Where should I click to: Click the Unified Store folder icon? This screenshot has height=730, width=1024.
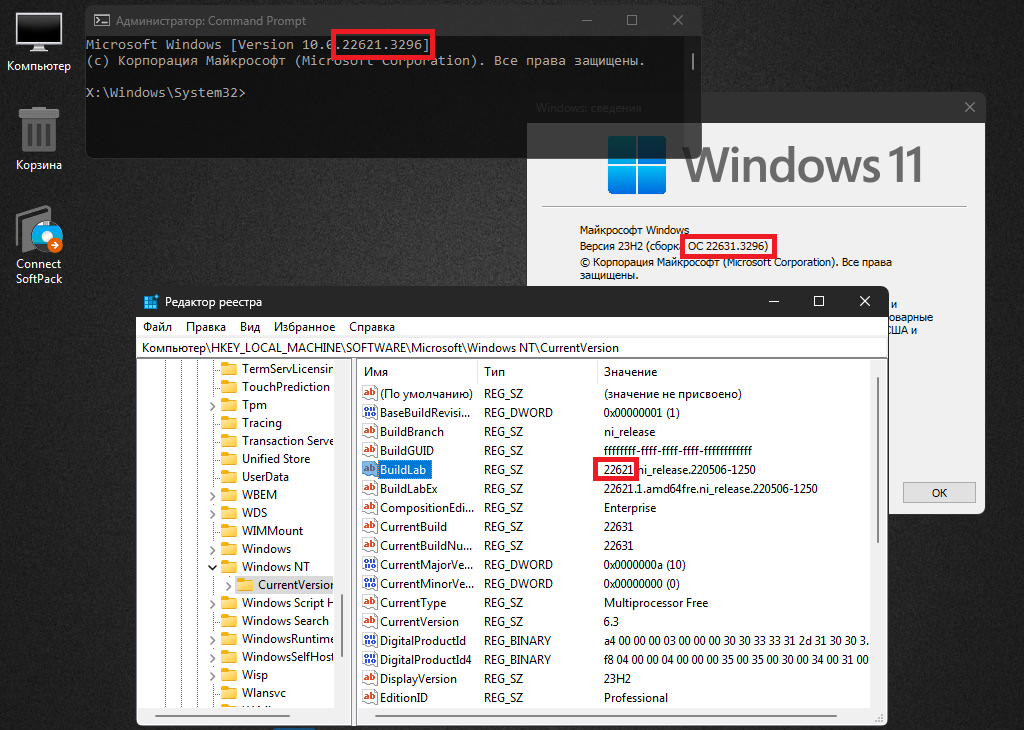[x=229, y=458]
